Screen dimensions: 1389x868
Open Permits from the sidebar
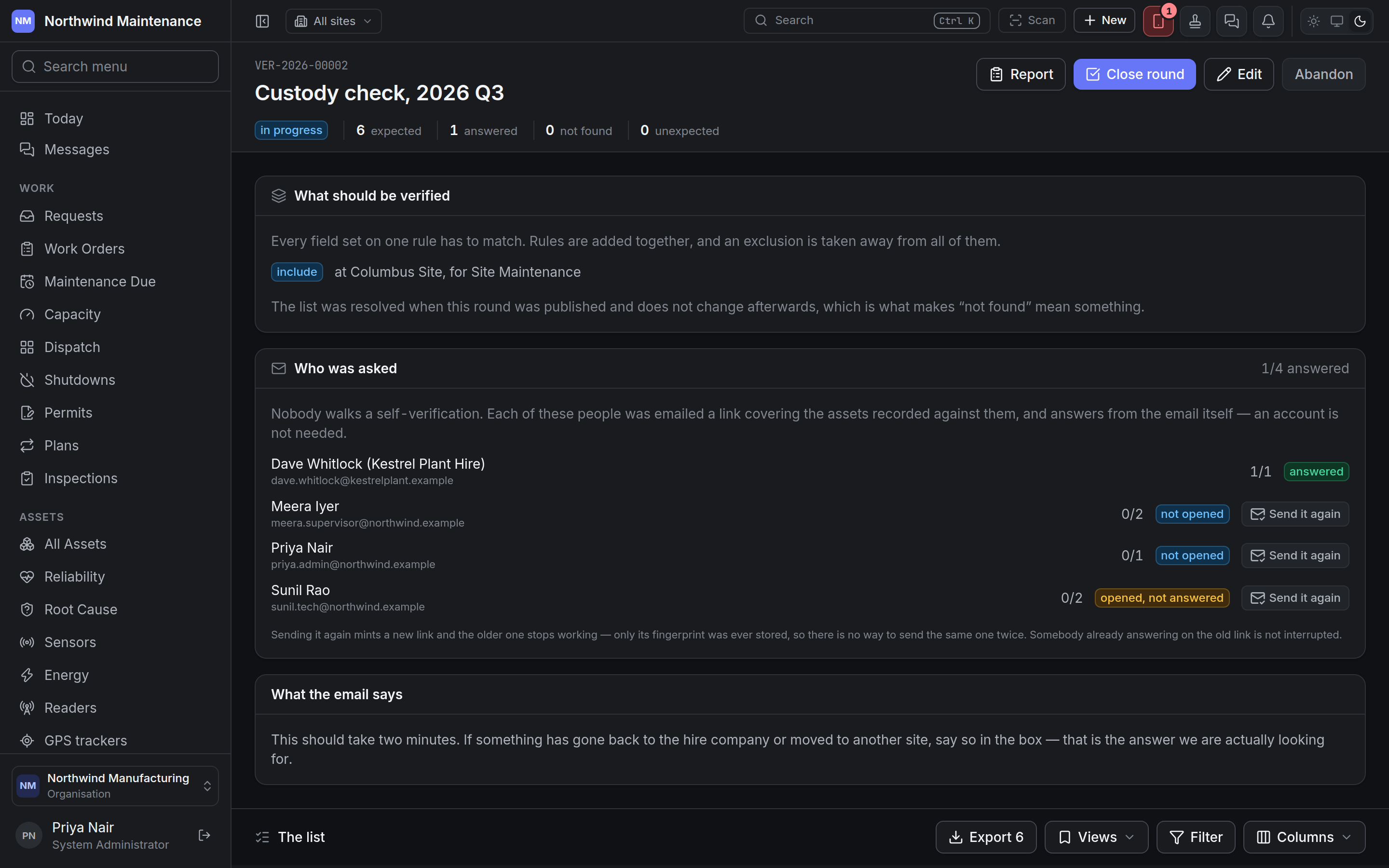115,413
